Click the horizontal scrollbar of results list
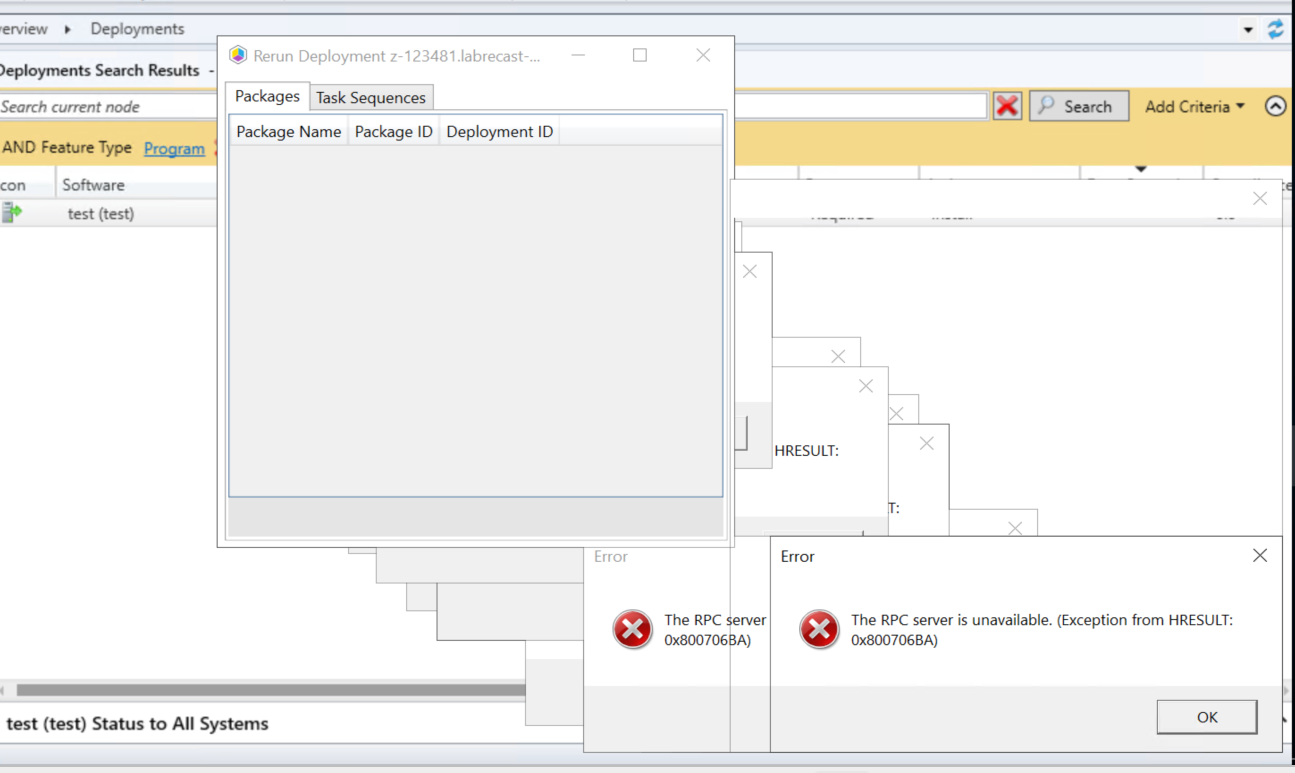 click(x=270, y=690)
